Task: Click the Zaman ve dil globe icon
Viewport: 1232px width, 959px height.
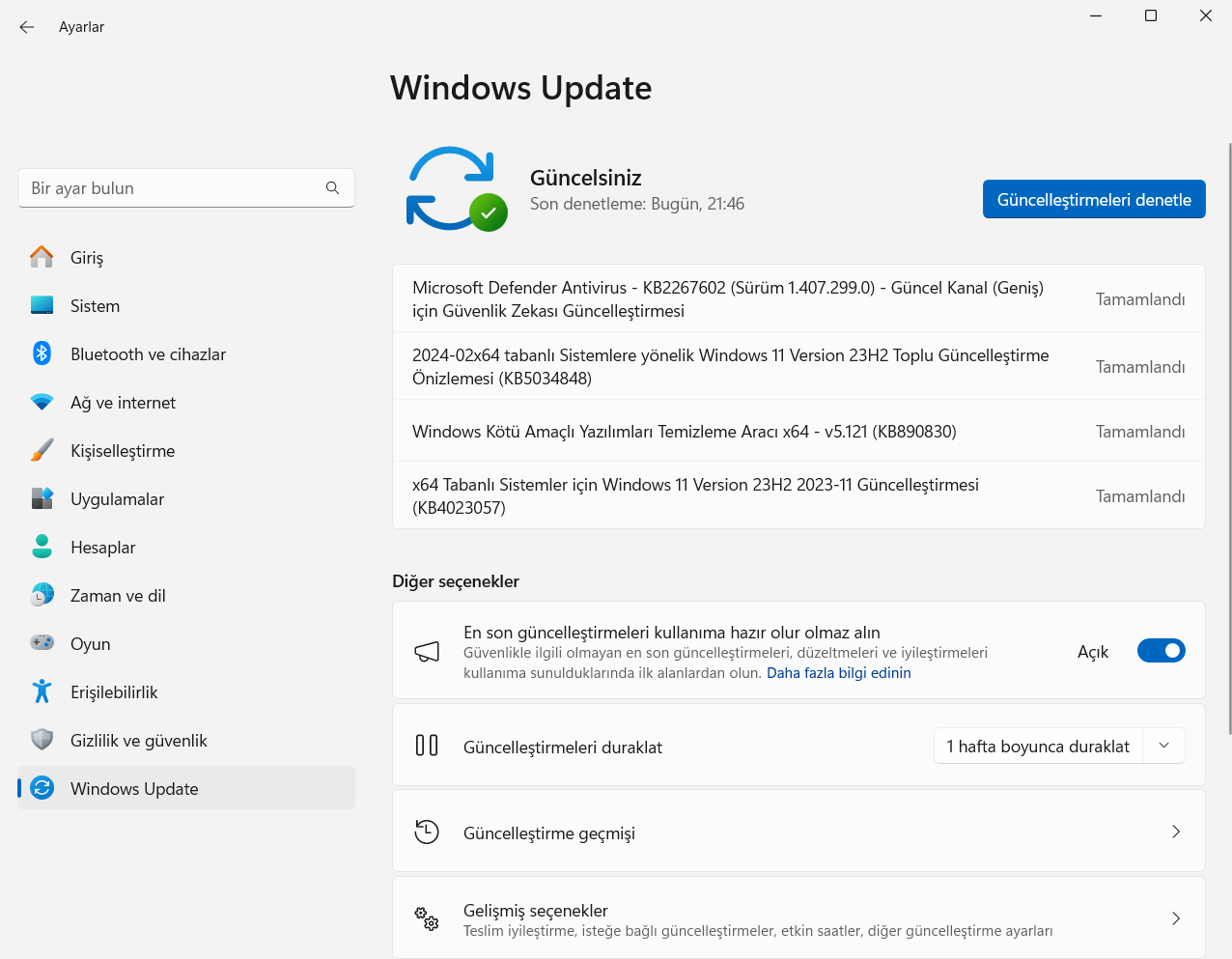Action: pos(42,595)
